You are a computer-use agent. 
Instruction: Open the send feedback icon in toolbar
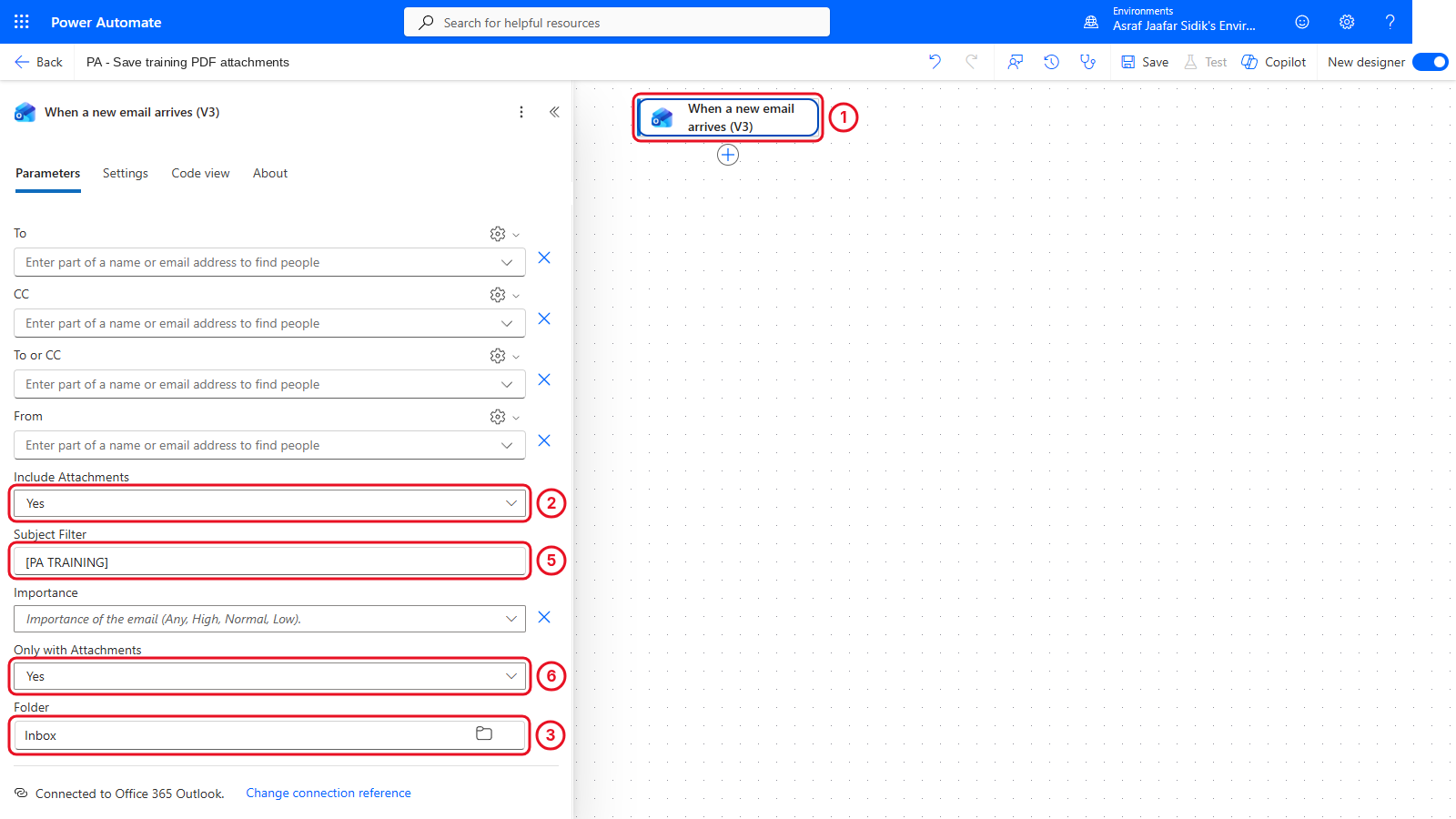click(x=1016, y=62)
